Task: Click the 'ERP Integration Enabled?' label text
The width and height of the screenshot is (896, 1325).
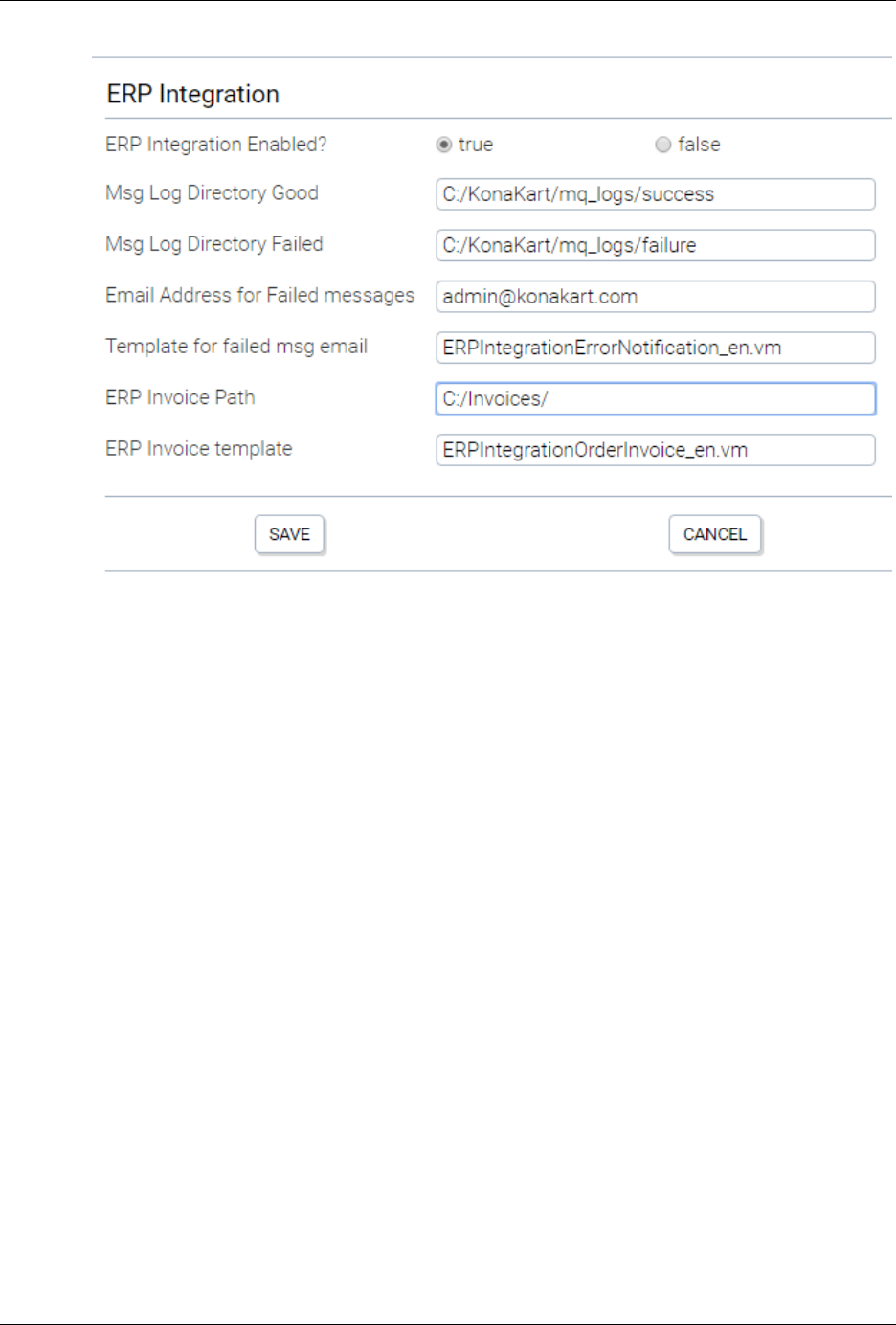Action: click(215, 145)
